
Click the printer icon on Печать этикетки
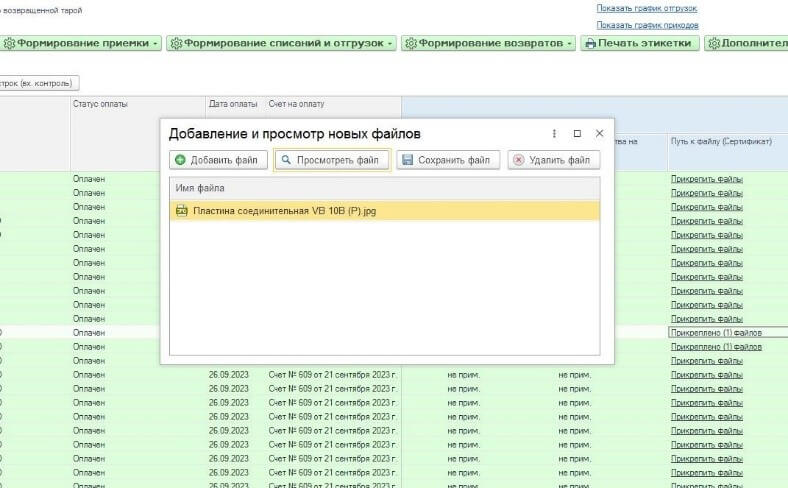pyautogui.click(x=590, y=44)
